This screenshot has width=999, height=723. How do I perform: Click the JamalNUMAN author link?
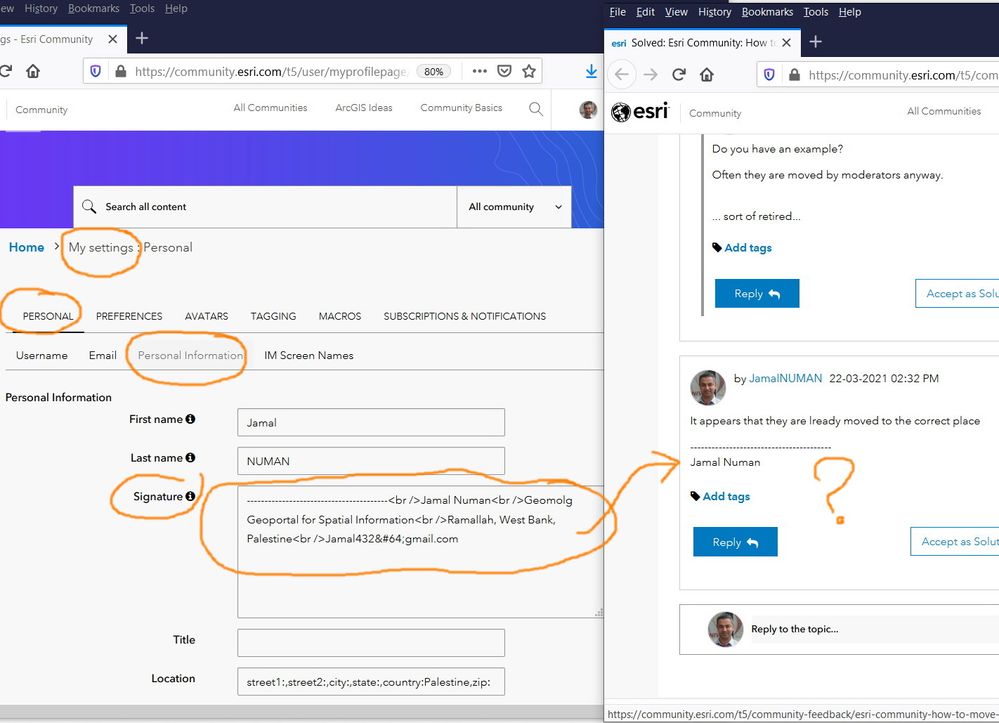pos(785,378)
